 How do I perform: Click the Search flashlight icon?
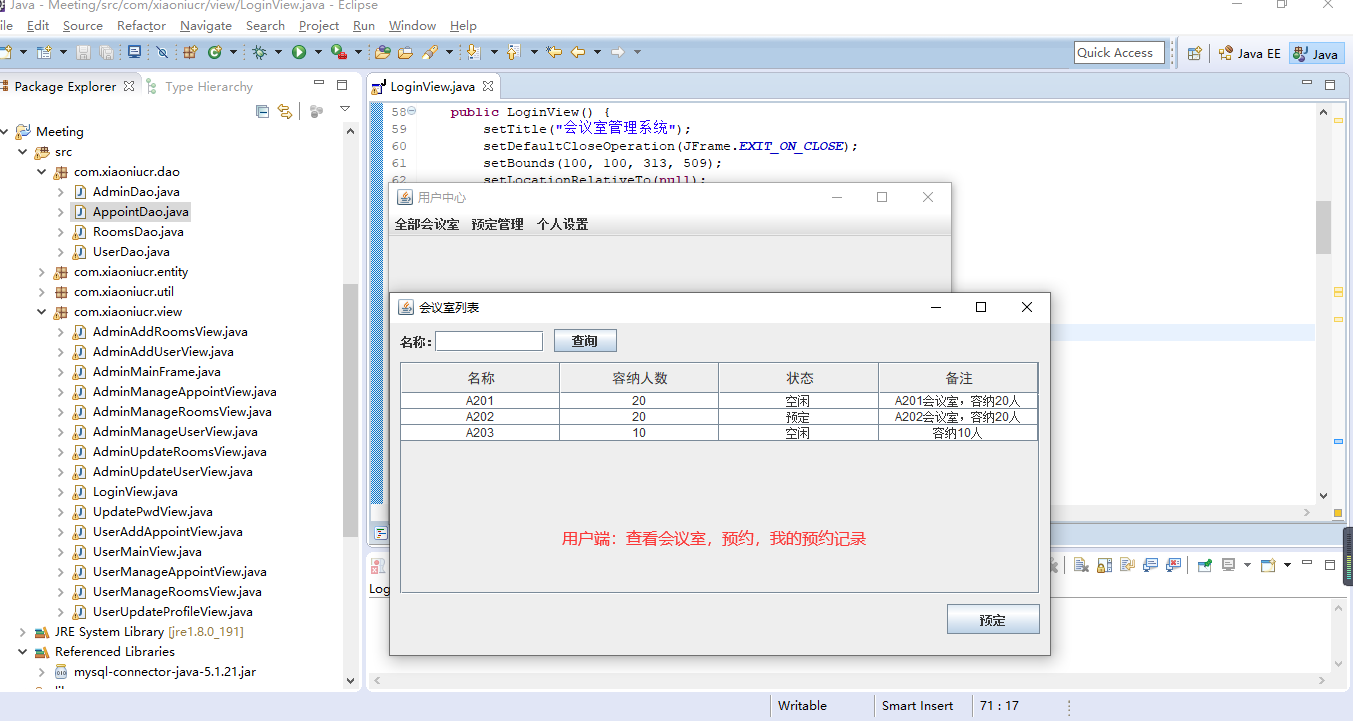[430, 52]
